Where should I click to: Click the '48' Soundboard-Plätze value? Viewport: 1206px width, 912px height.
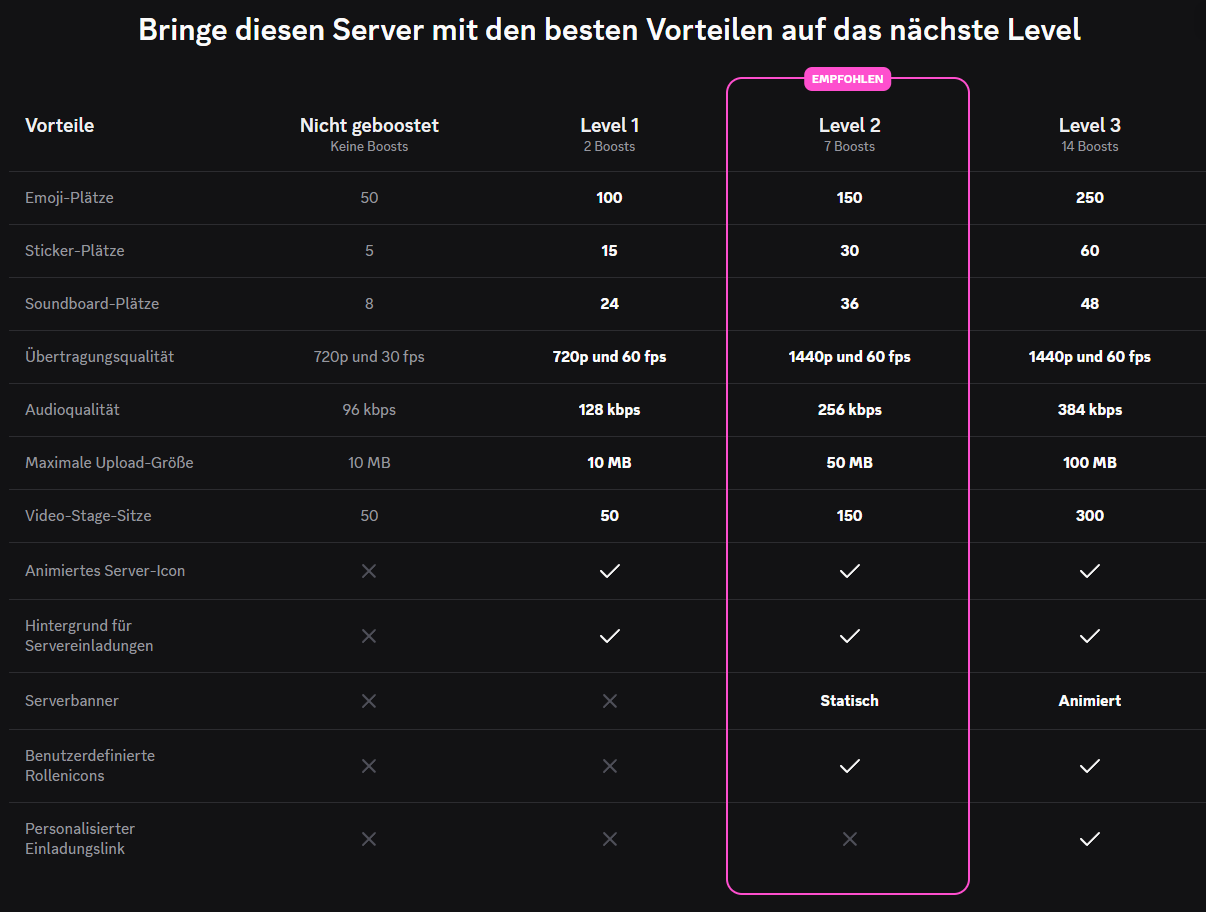click(1090, 304)
